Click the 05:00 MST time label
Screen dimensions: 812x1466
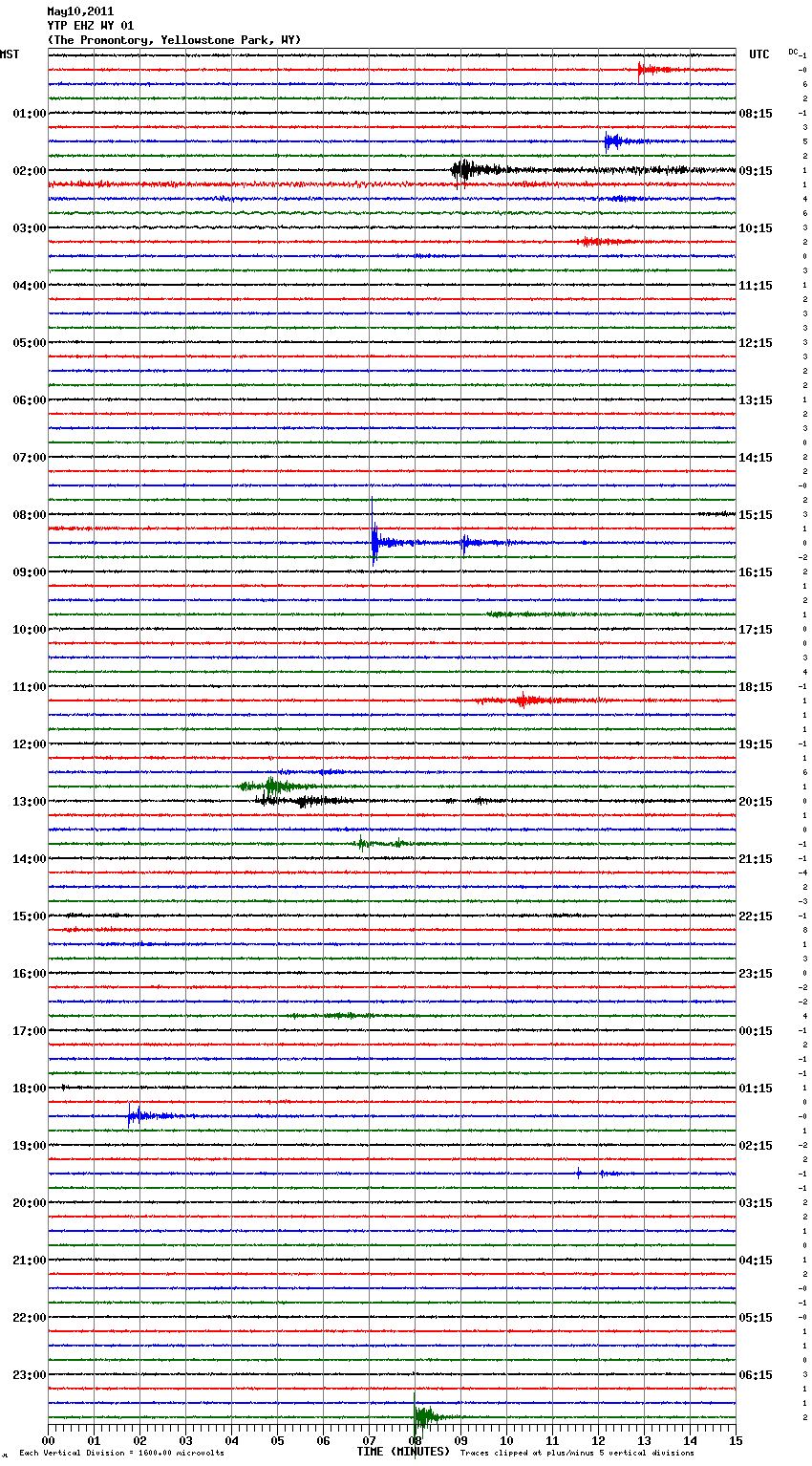29,343
